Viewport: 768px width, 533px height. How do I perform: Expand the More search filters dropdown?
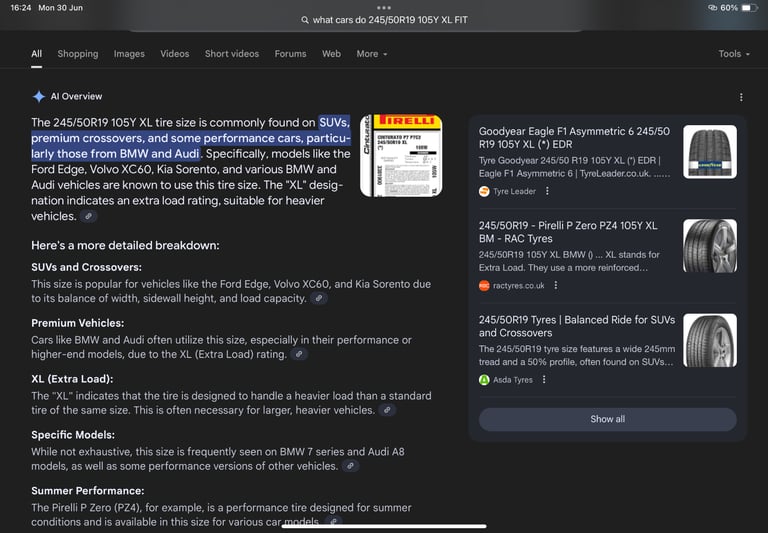(372, 54)
